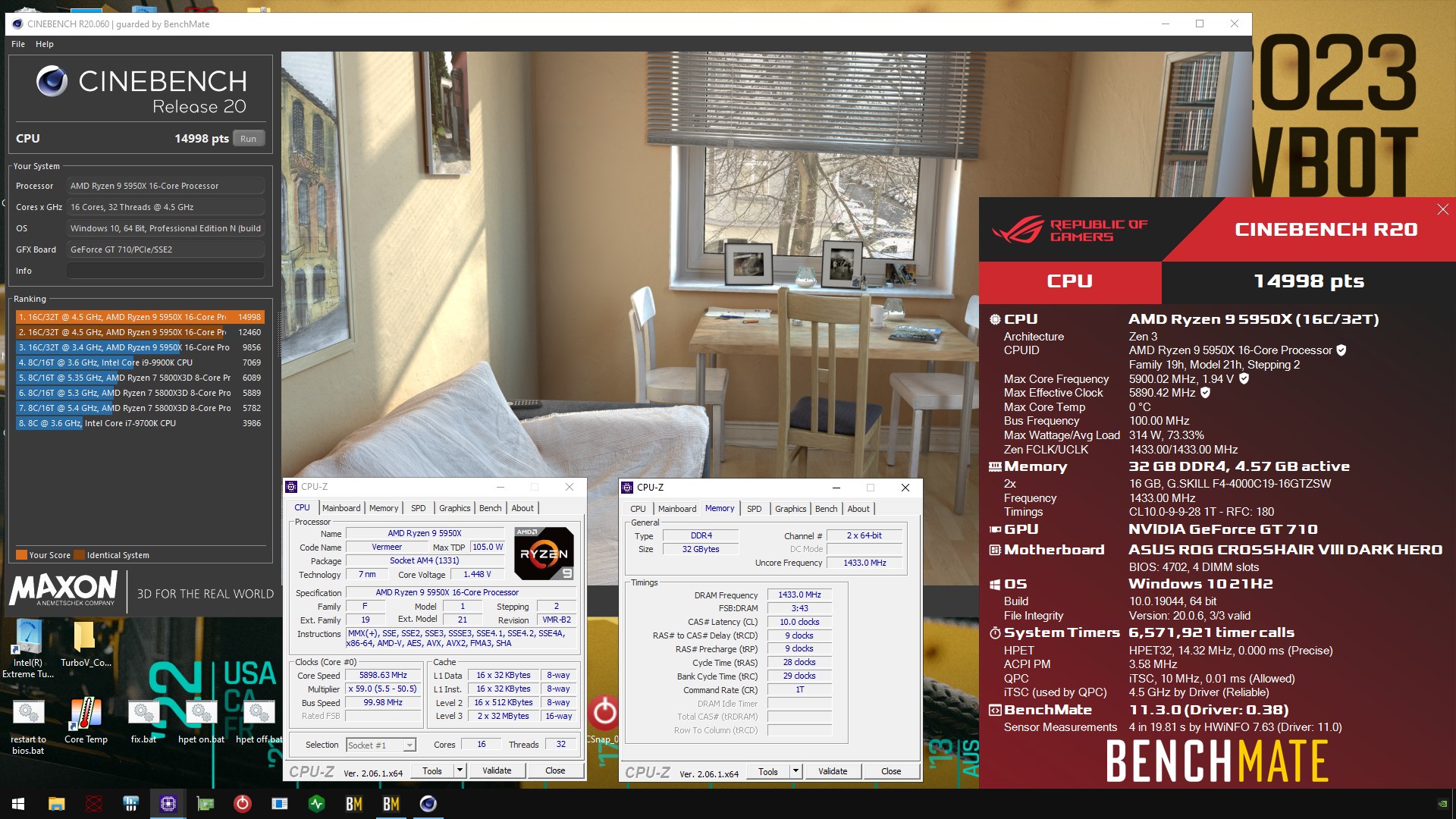Click Core Speed value 5898.63 MHz
Image resolution: width=1456 pixels, height=819 pixels.
(383, 676)
